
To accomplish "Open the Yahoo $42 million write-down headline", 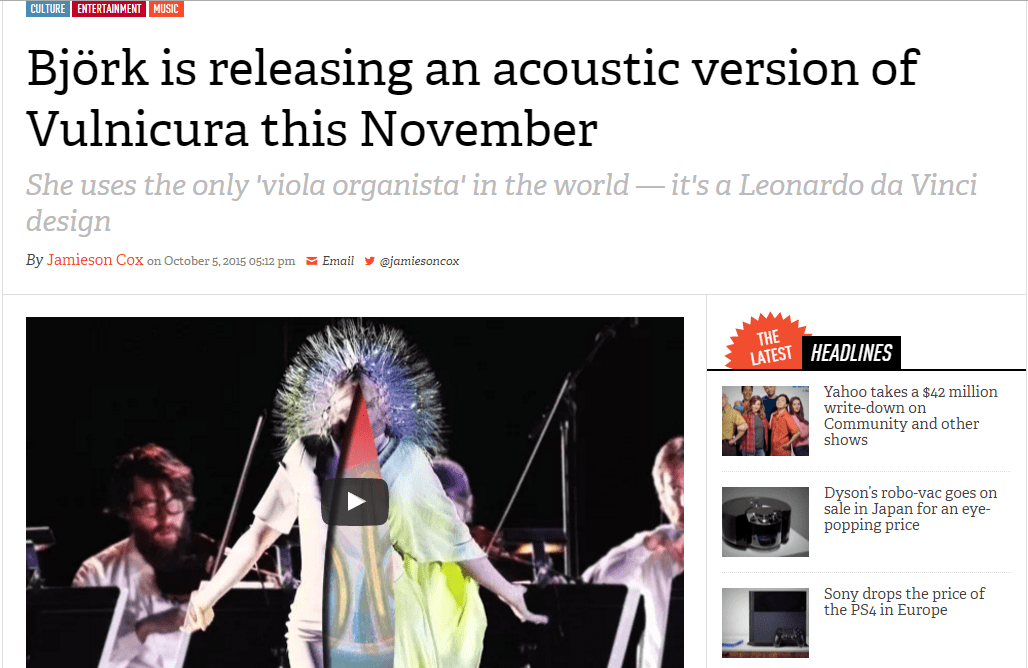I will point(911,416).
